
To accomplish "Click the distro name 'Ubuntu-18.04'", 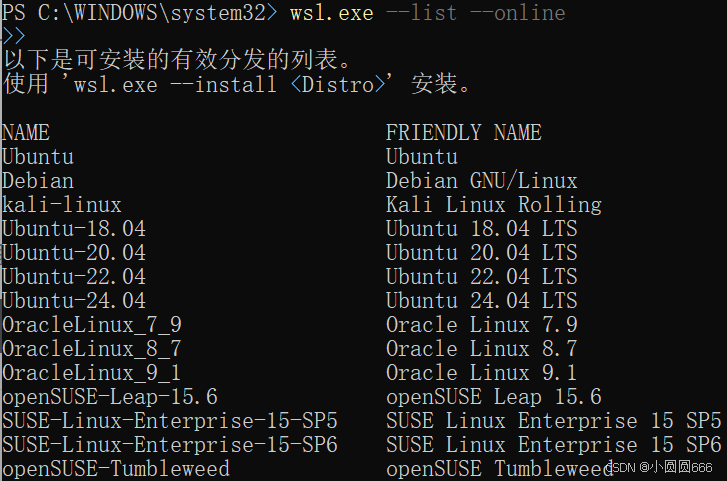I will click(x=74, y=229).
